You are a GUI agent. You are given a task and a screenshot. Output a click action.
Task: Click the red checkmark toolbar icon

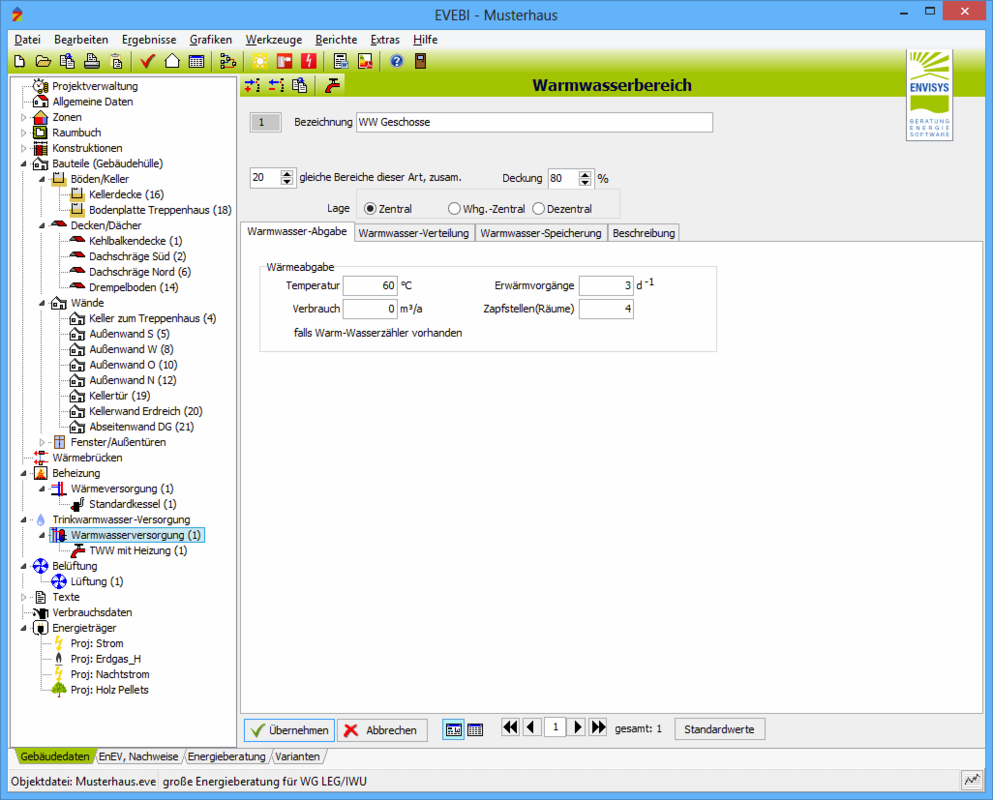coord(148,62)
